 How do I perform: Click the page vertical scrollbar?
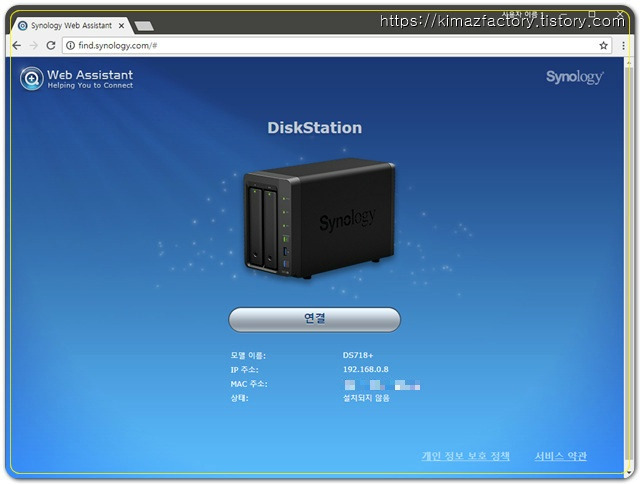coord(629,265)
